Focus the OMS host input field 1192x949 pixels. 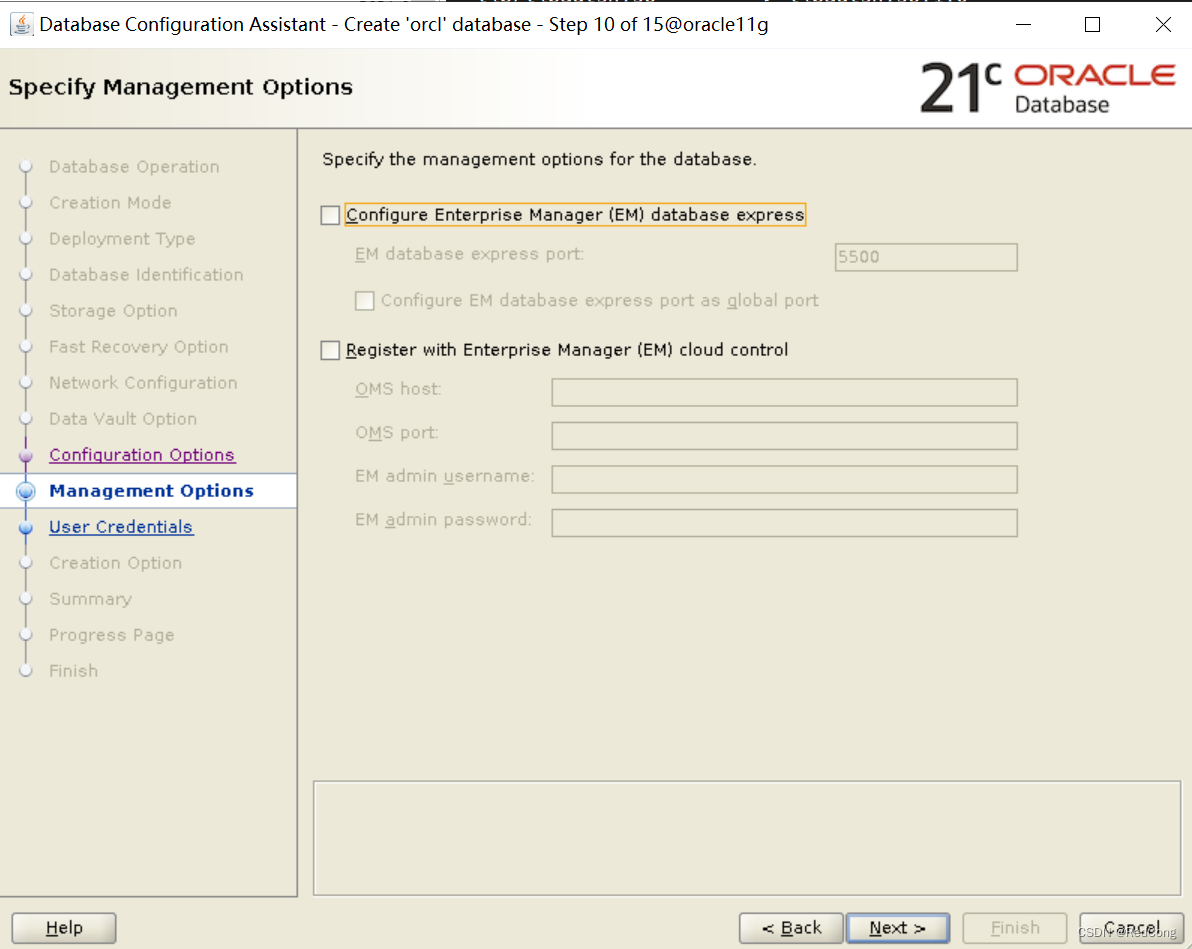click(784, 392)
